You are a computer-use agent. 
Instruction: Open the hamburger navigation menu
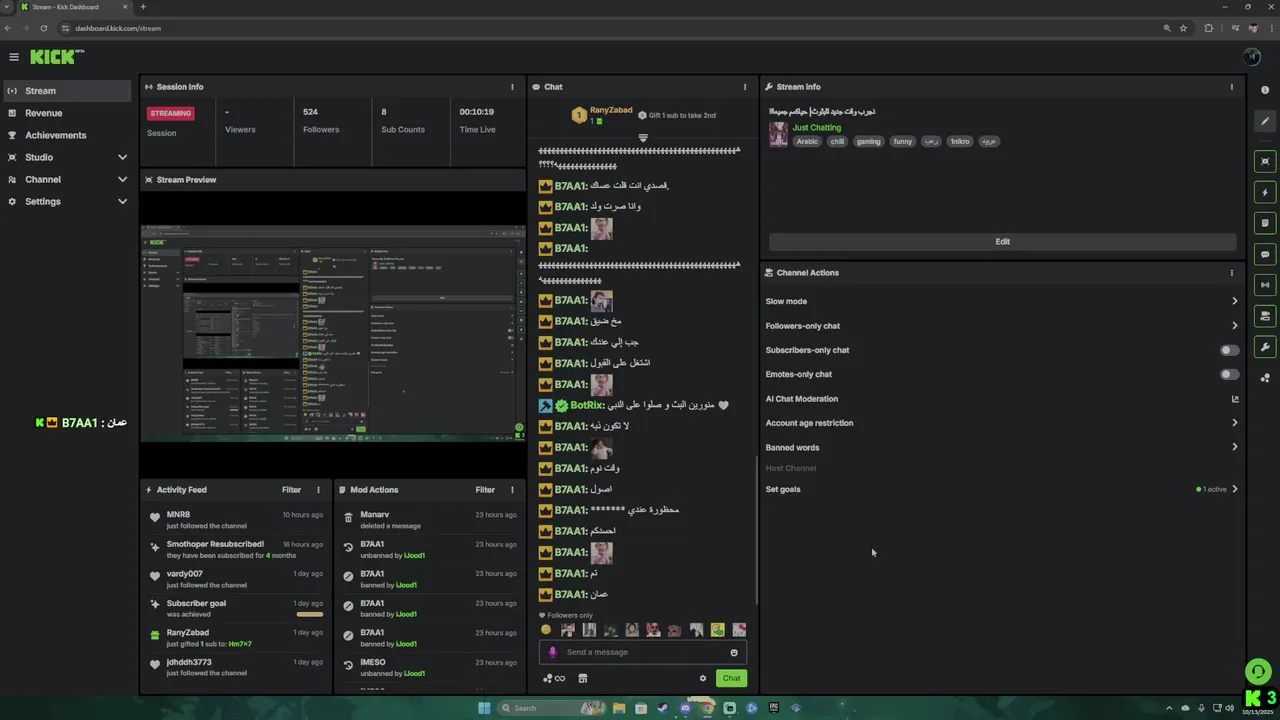click(14, 57)
